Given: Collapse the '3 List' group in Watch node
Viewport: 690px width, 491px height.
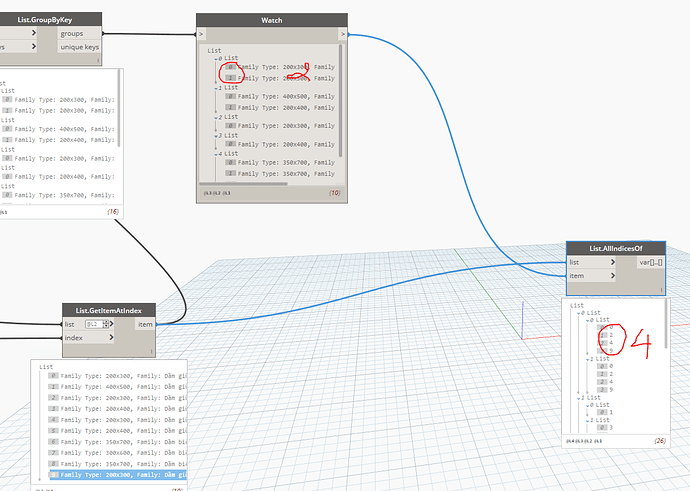Looking at the screenshot, I should coord(216,136).
